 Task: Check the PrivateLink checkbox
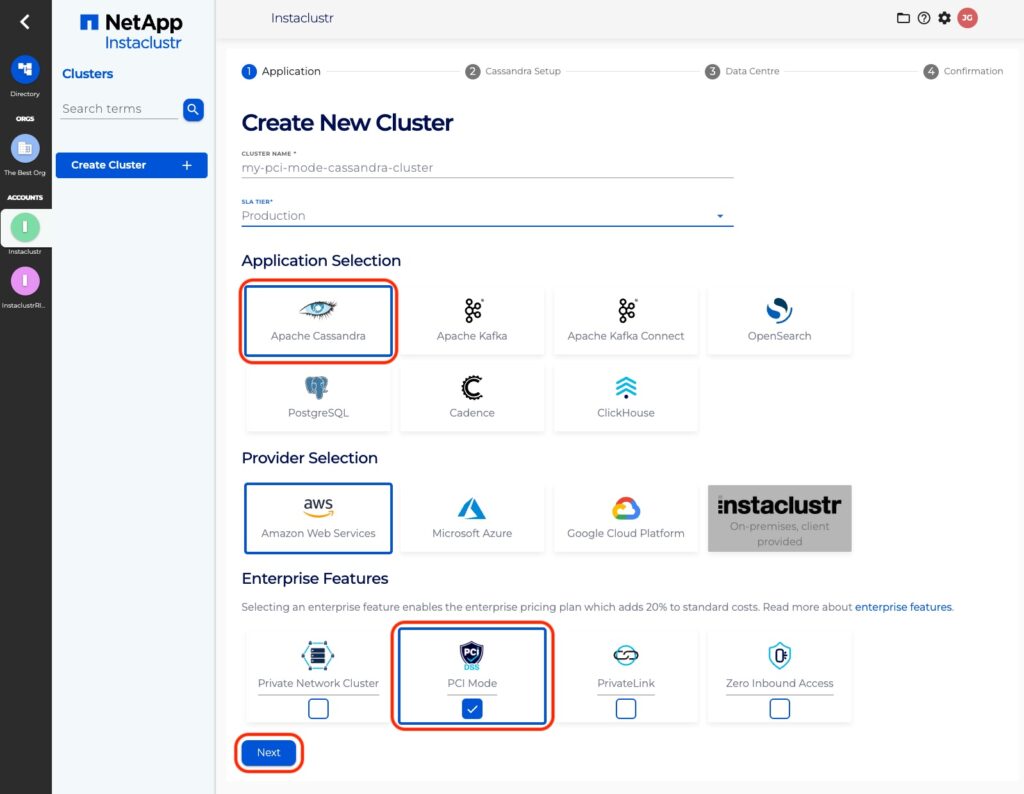coord(625,709)
